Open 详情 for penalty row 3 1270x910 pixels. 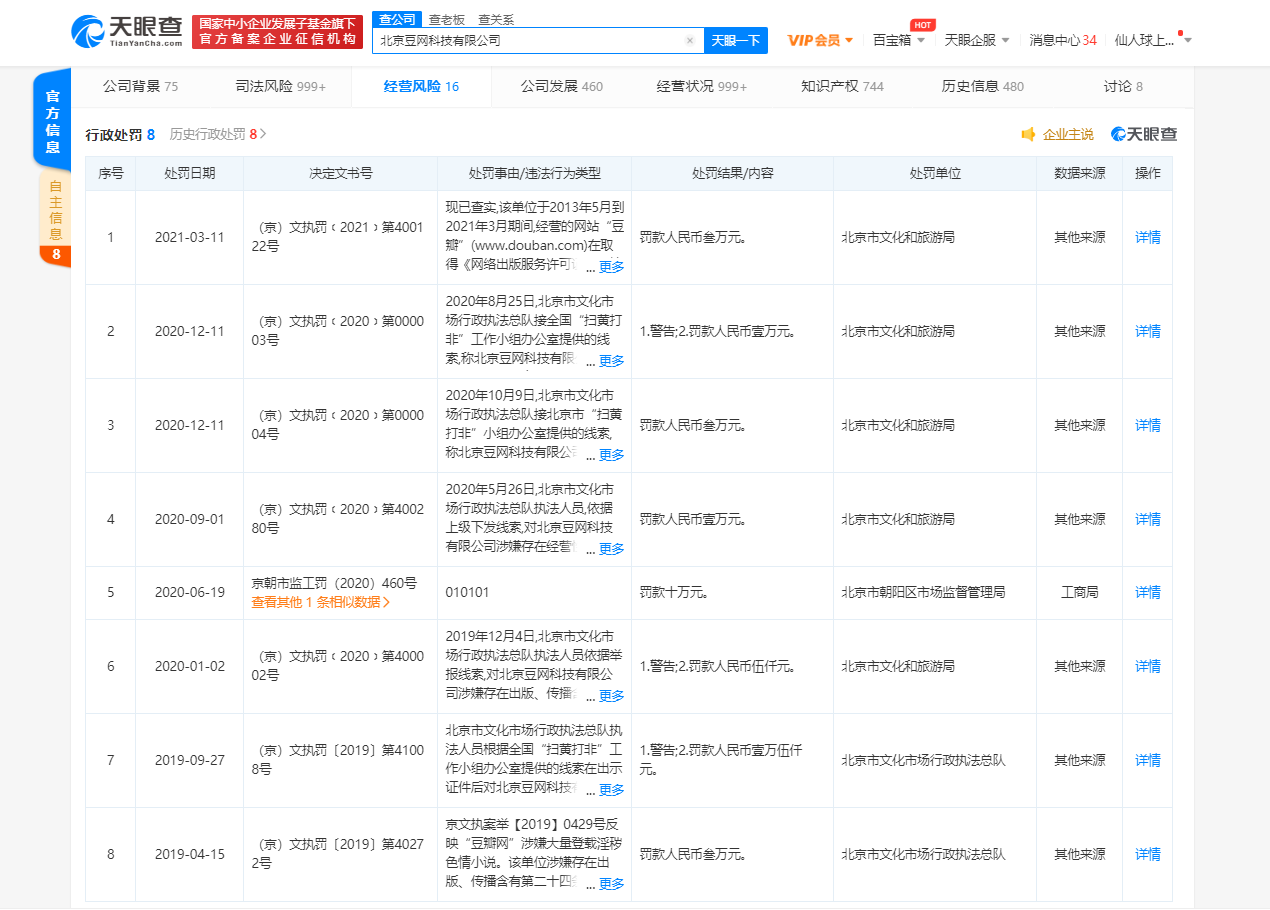pyautogui.click(x=1147, y=426)
